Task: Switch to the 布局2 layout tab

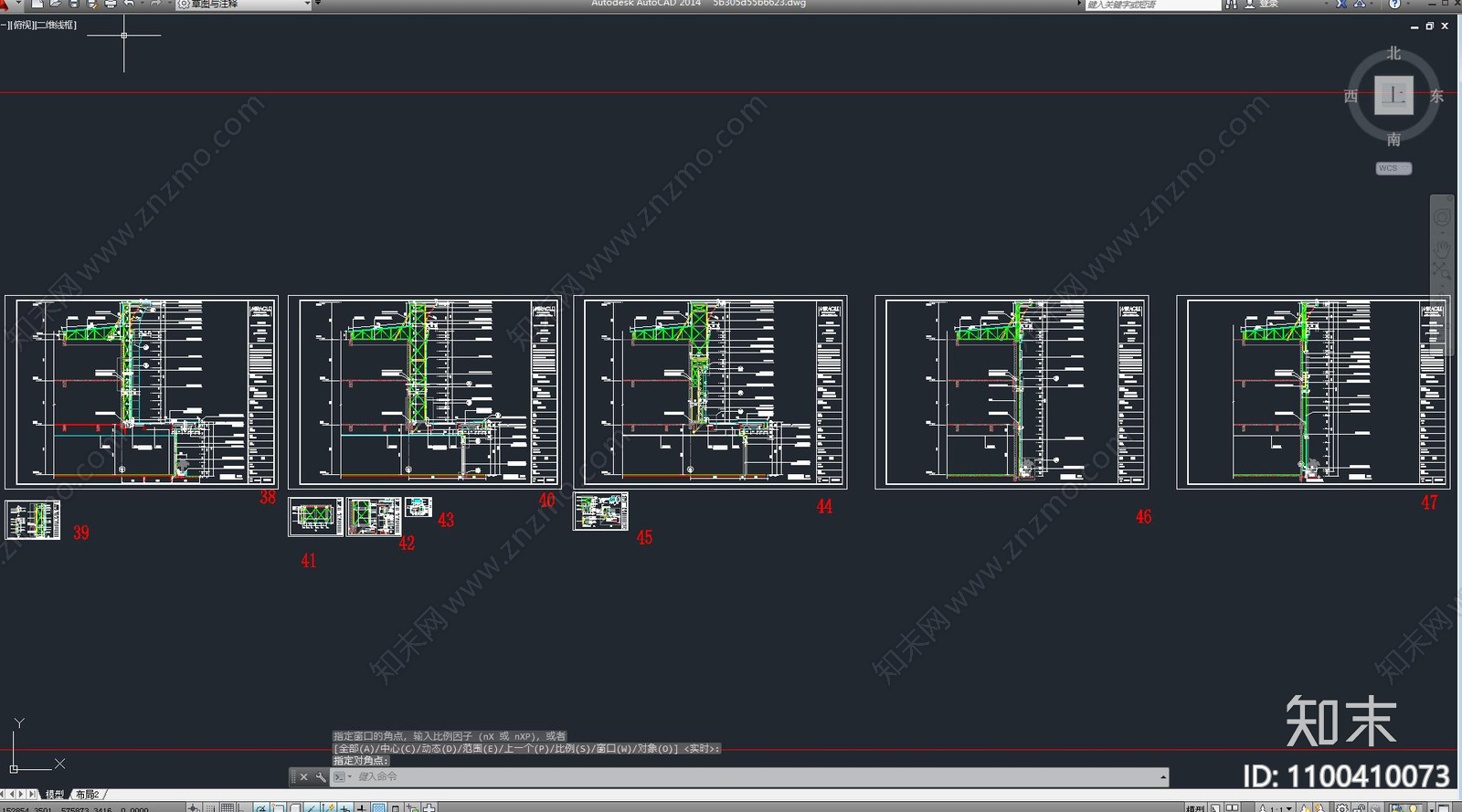Action: pyautogui.click(x=88, y=795)
